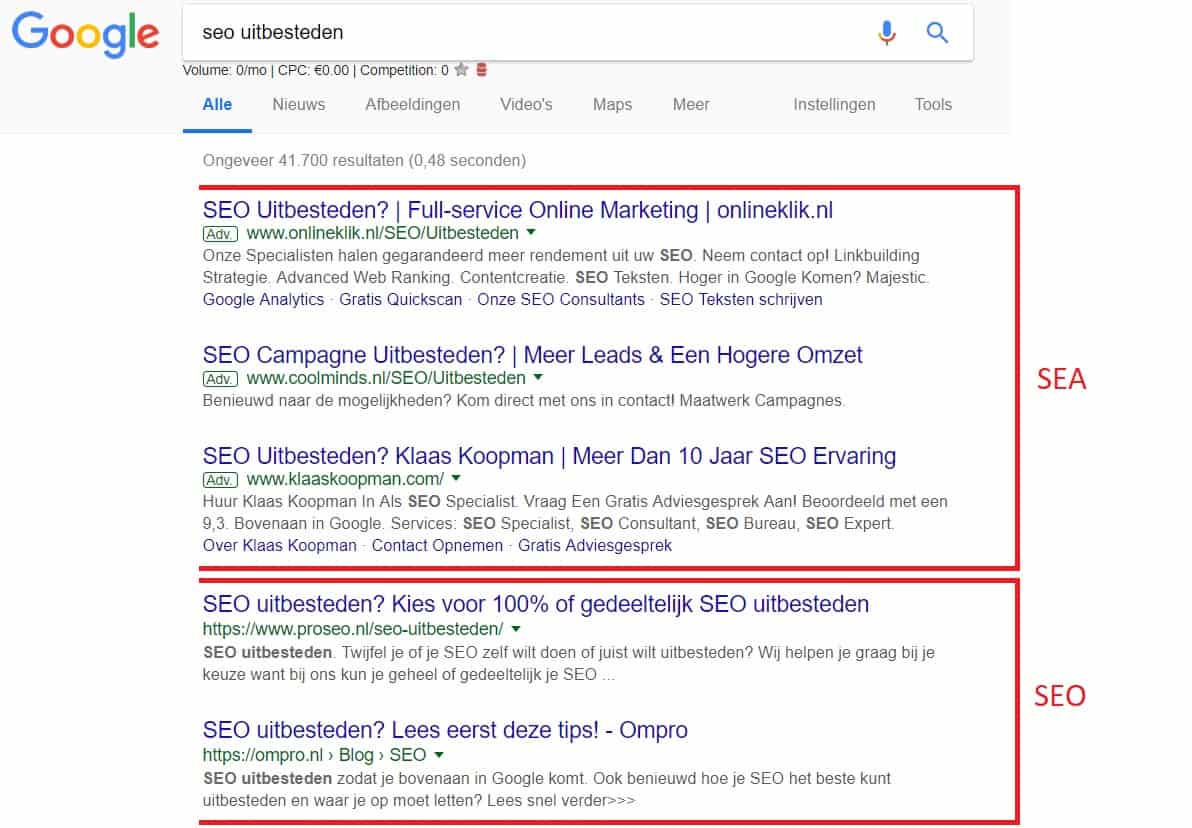This screenshot has width=1192, height=828.
Task: Focus the search box containing 'seo uitbesteden'
Action: pos(520,33)
